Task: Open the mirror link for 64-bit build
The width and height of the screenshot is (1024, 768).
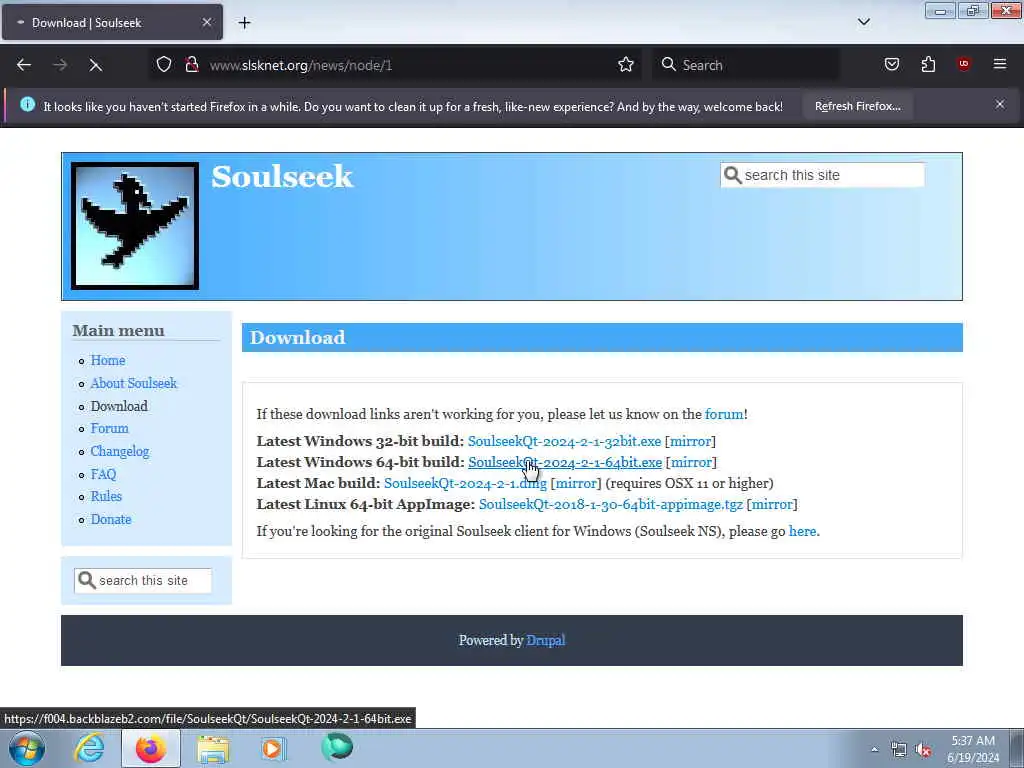Action: (x=692, y=462)
